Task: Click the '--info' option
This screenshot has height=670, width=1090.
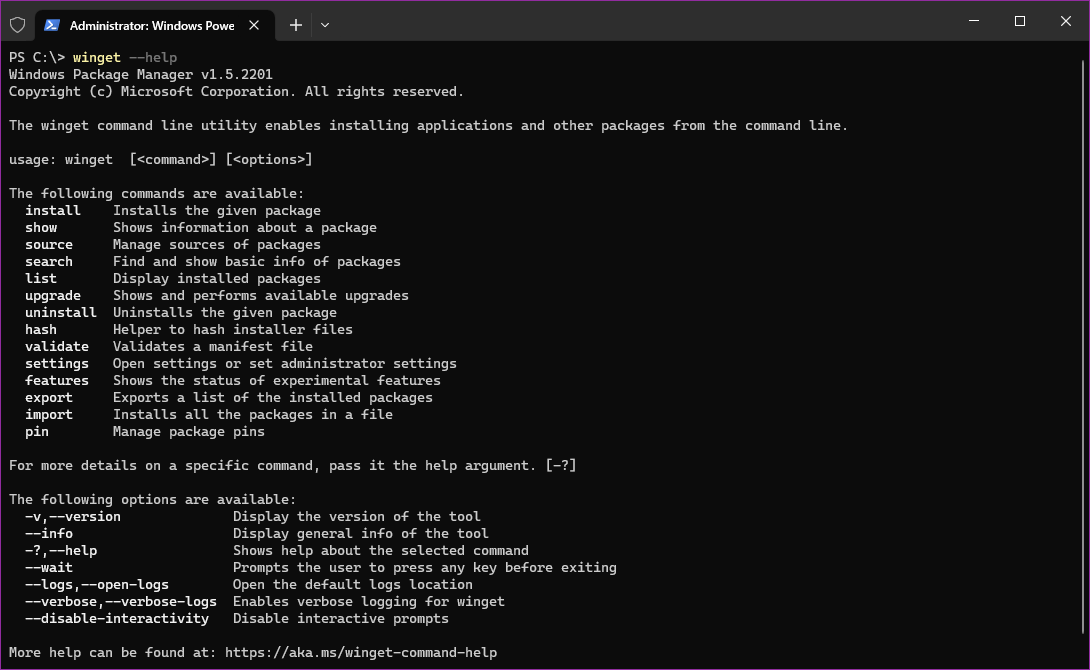Action: click(49, 534)
